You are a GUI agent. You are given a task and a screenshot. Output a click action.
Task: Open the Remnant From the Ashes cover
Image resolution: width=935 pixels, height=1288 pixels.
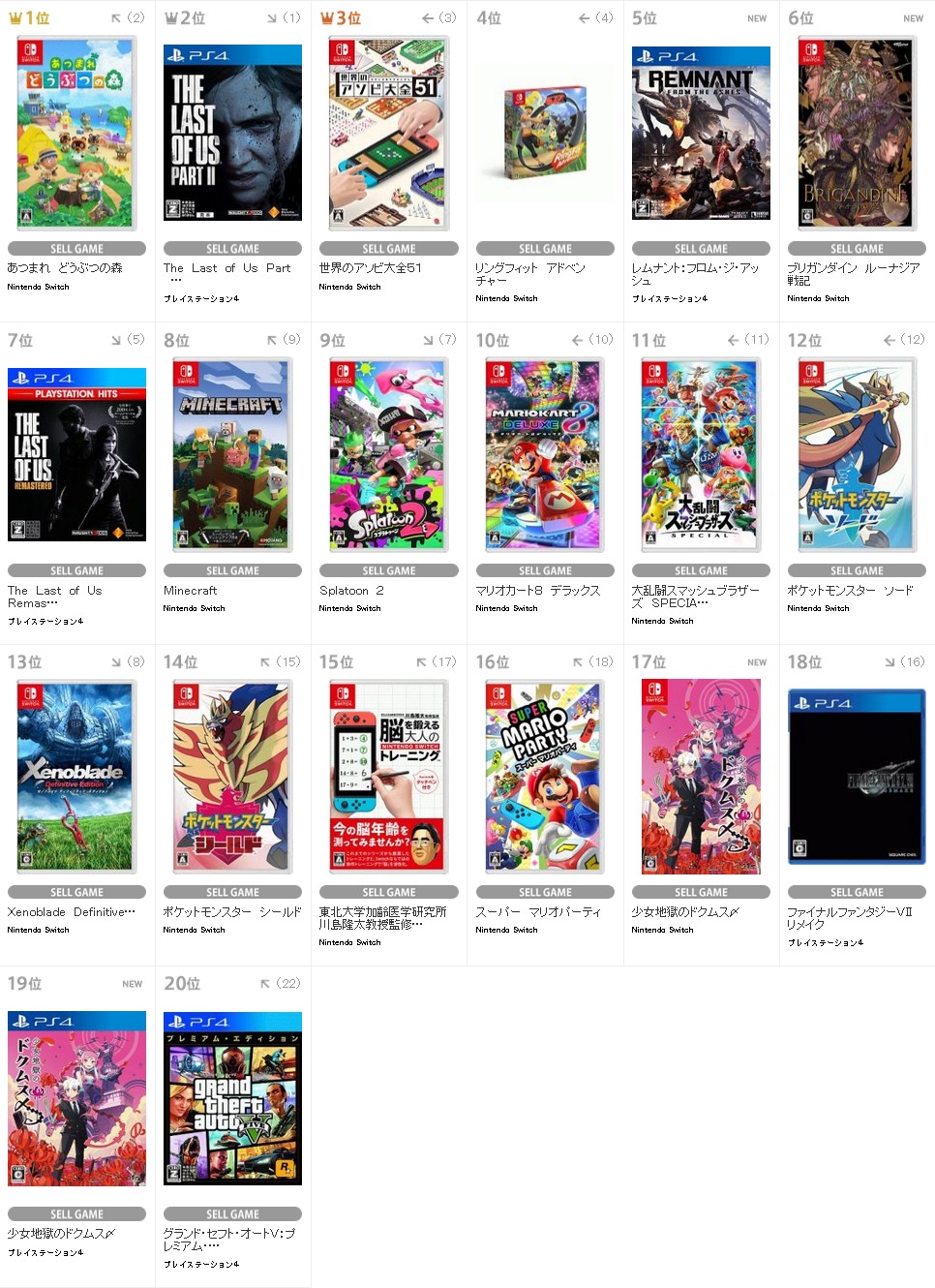point(701,133)
